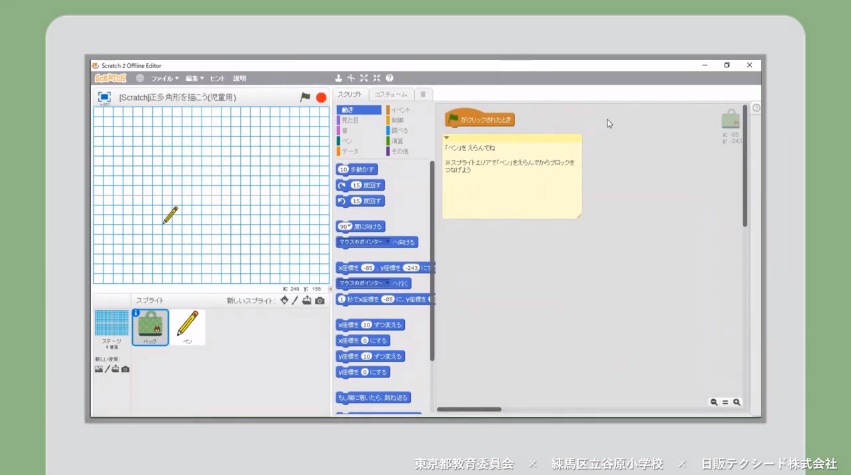Edit 10 value in change-x block
This screenshot has height=475, width=851.
(x=367, y=325)
